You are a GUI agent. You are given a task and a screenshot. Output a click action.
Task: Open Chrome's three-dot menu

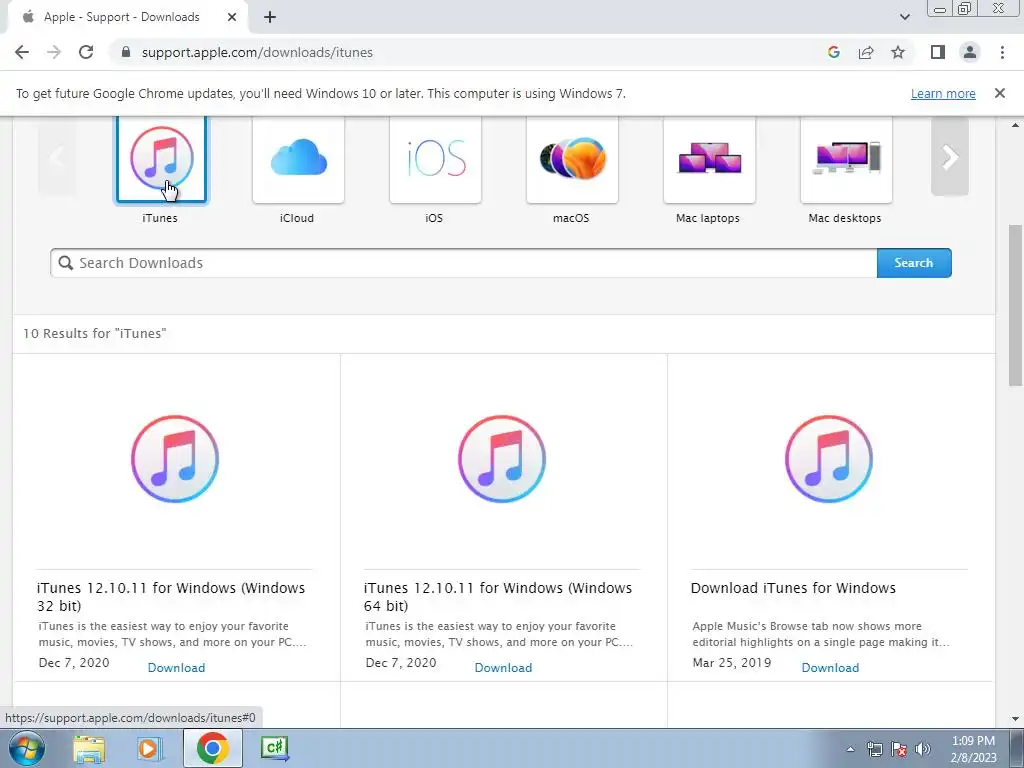click(1002, 52)
